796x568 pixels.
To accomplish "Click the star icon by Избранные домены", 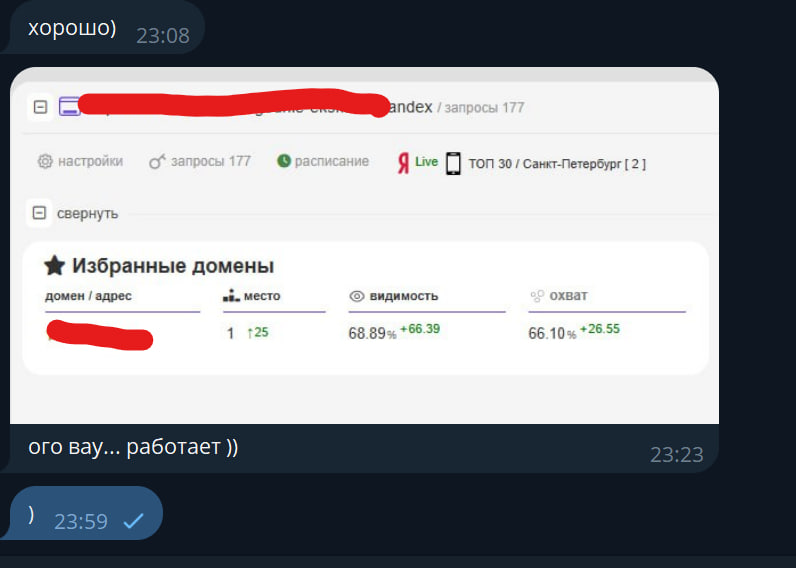I will 54,265.
